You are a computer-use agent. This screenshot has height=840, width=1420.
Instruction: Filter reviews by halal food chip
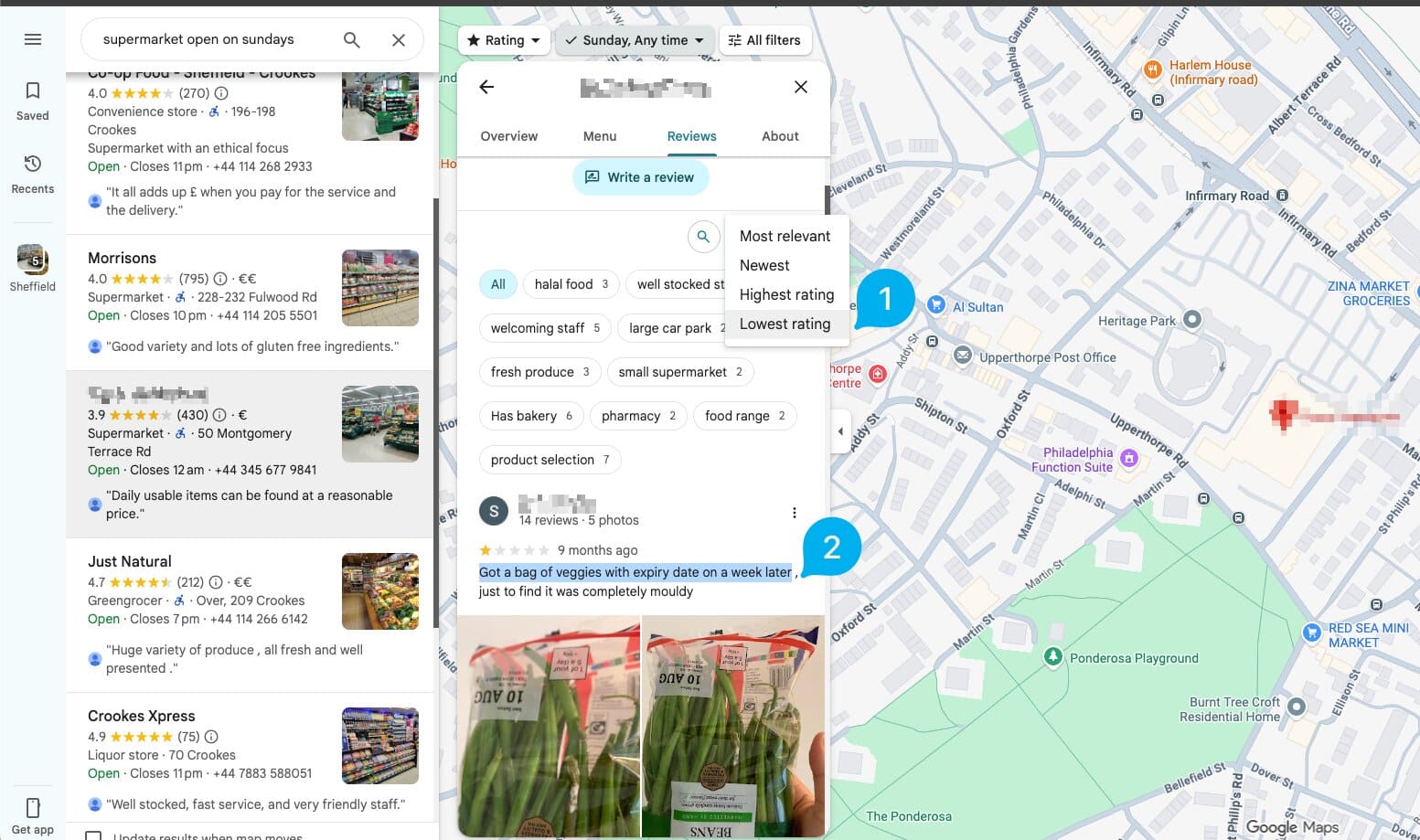pyautogui.click(x=571, y=284)
